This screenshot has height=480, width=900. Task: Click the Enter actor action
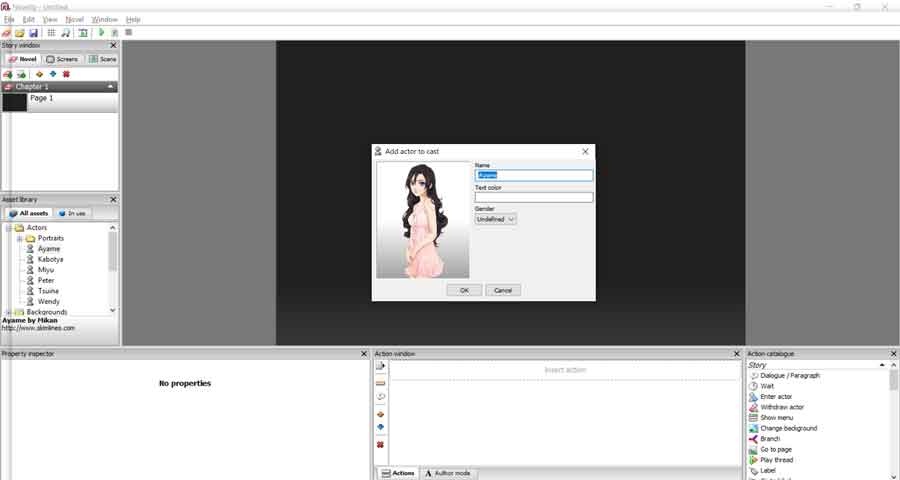770,397
